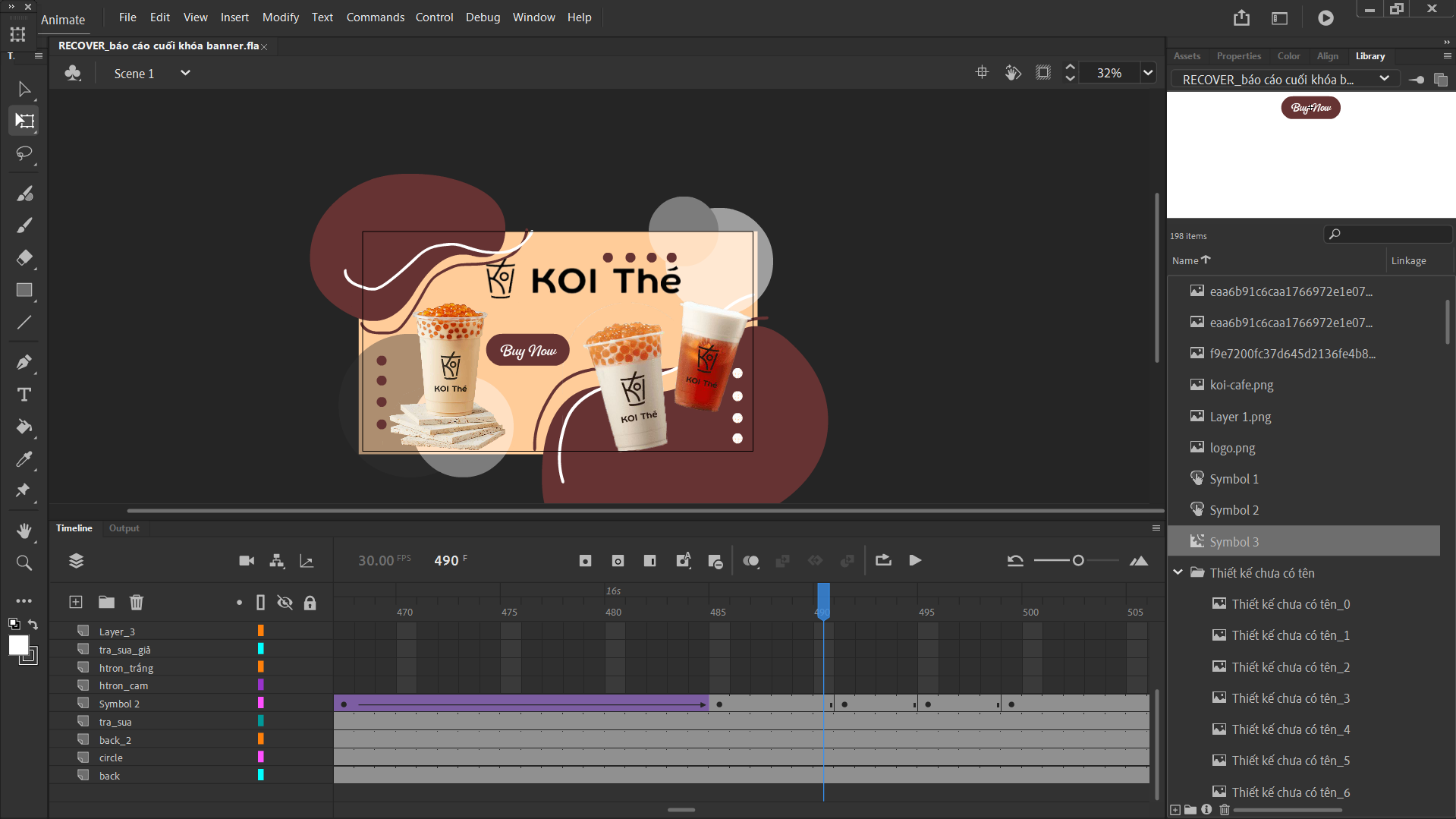Open the Library panel options menu
Viewport: 1456px width, 819px height.
pyautogui.click(x=1447, y=56)
